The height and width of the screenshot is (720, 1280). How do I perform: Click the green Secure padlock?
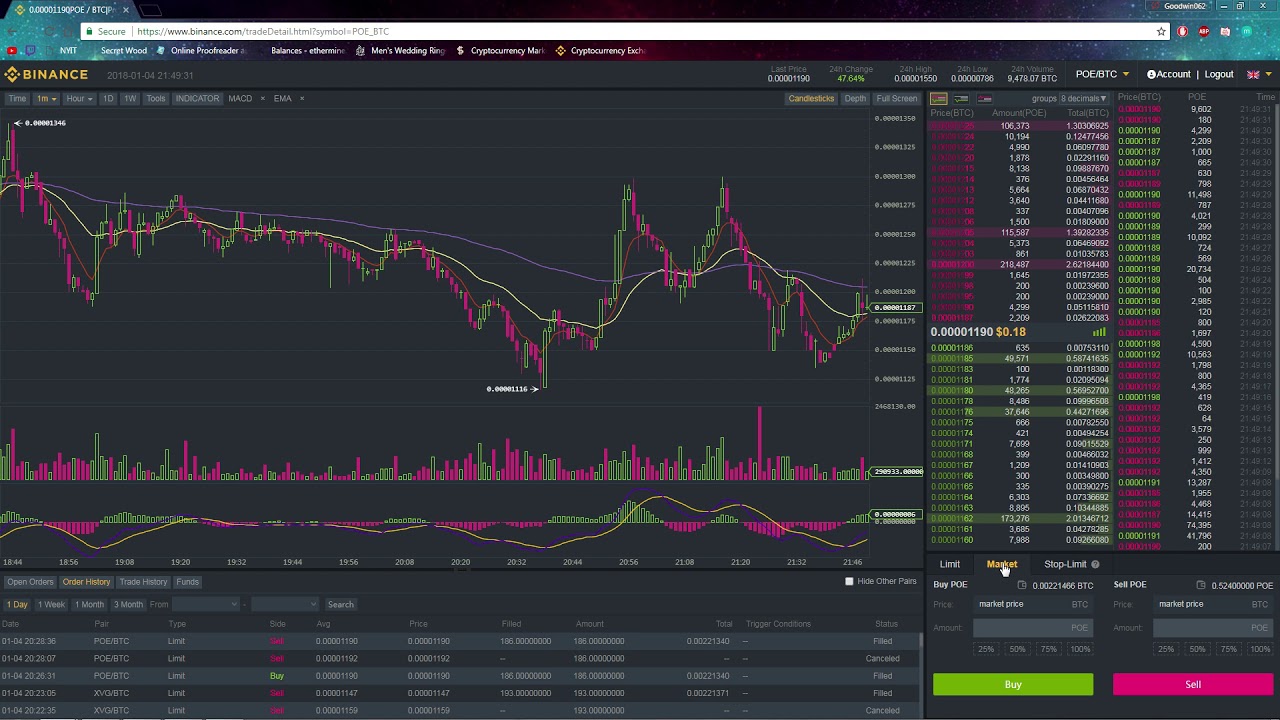(x=89, y=31)
